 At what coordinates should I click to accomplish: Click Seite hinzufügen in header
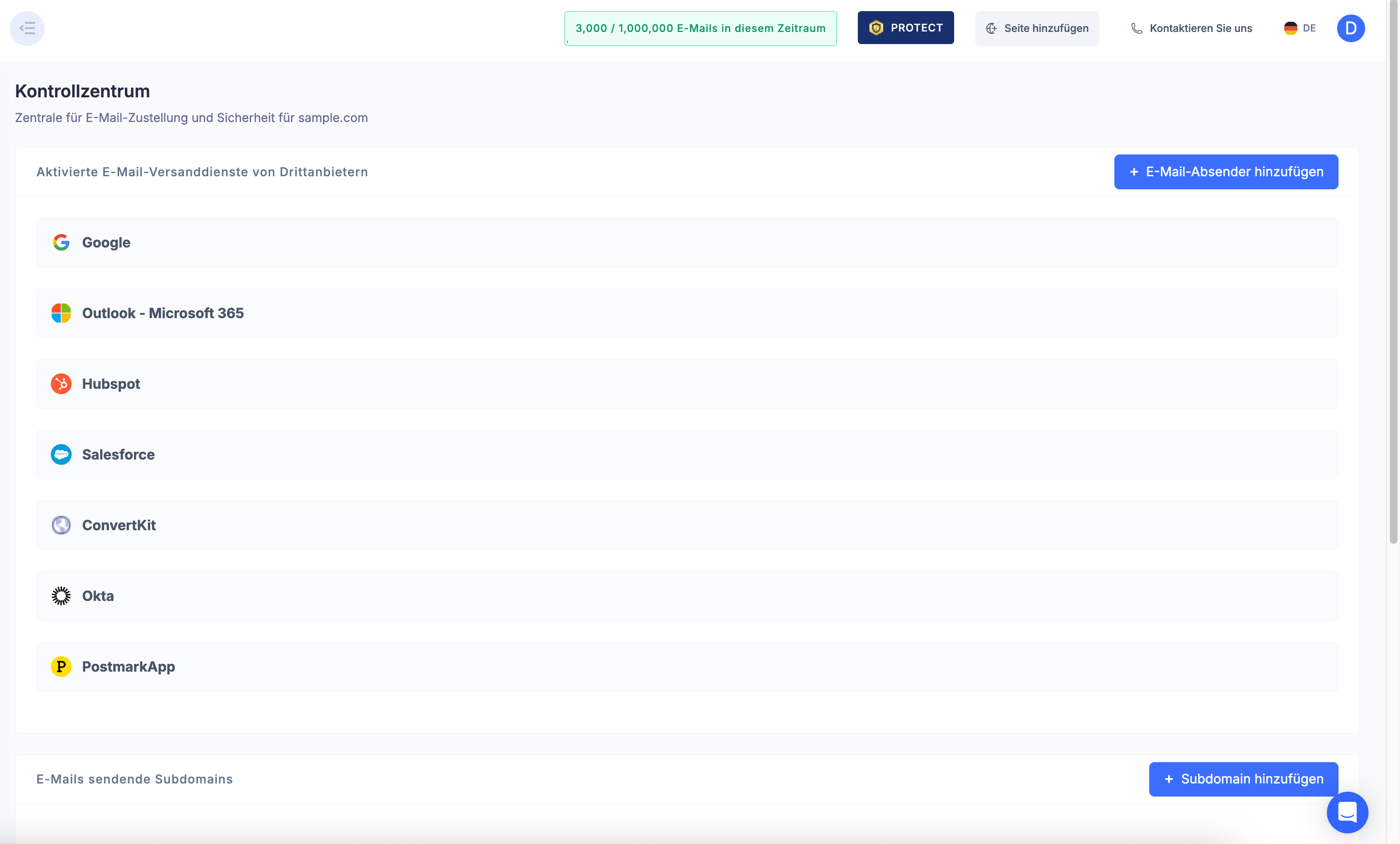(1037, 29)
